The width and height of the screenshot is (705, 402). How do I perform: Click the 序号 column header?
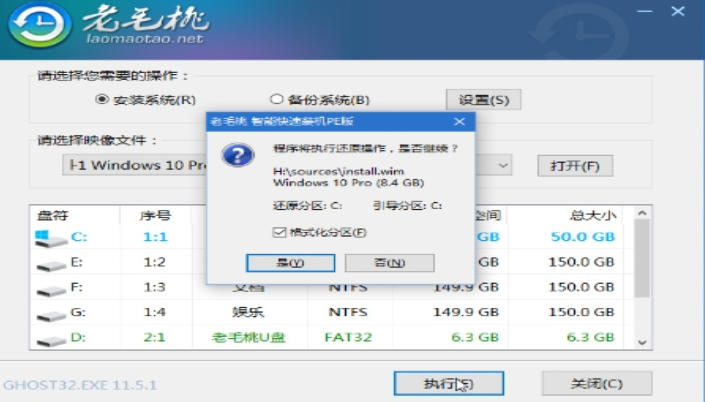pyautogui.click(x=155, y=215)
